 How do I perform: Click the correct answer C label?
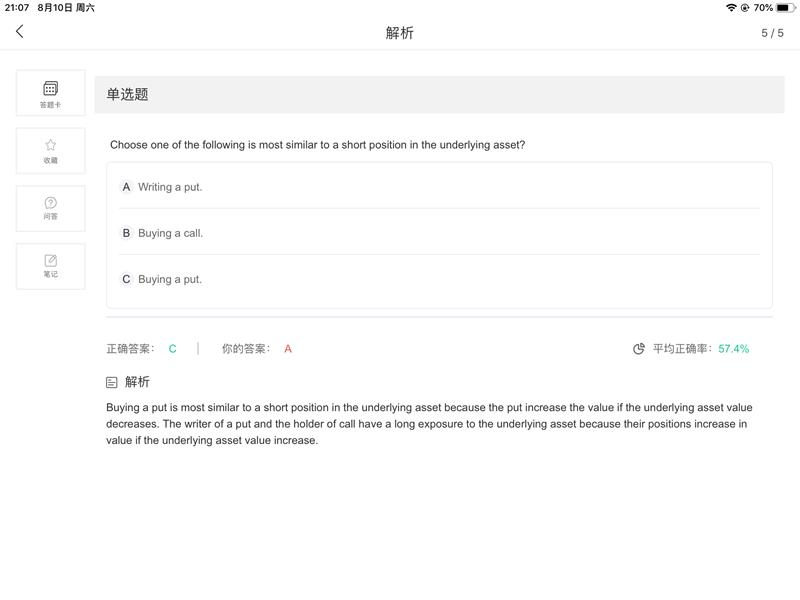coord(172,349)
